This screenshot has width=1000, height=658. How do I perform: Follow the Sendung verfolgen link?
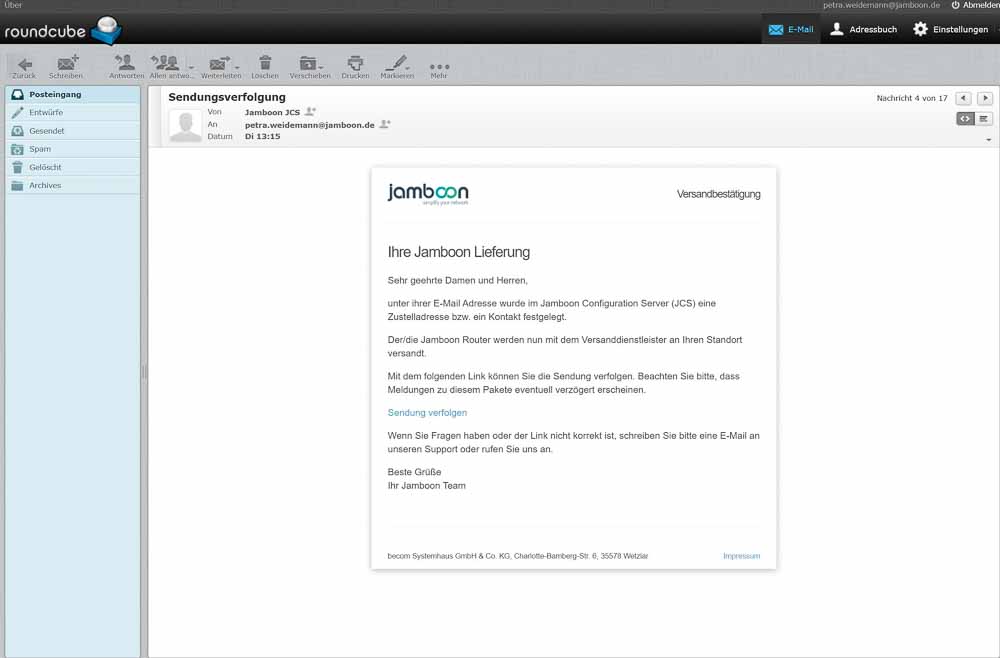[x=427, y=413]
